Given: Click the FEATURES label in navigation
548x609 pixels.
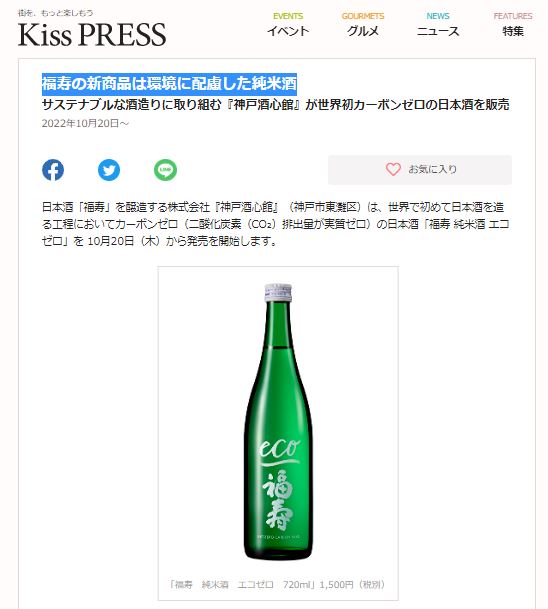Looking at the screenshot, I should click(513, 16).
